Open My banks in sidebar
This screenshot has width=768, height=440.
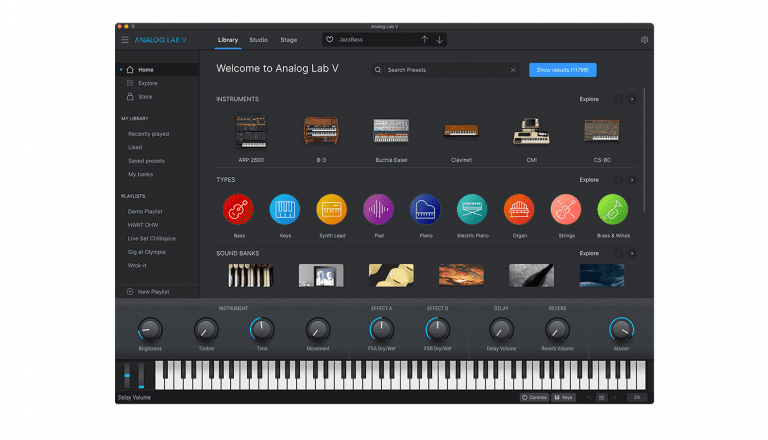(141, 174)
